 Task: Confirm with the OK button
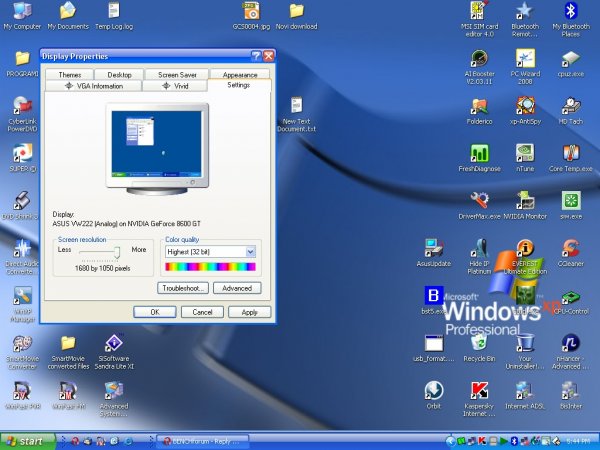pyautogui.click(x=155, y=312)
